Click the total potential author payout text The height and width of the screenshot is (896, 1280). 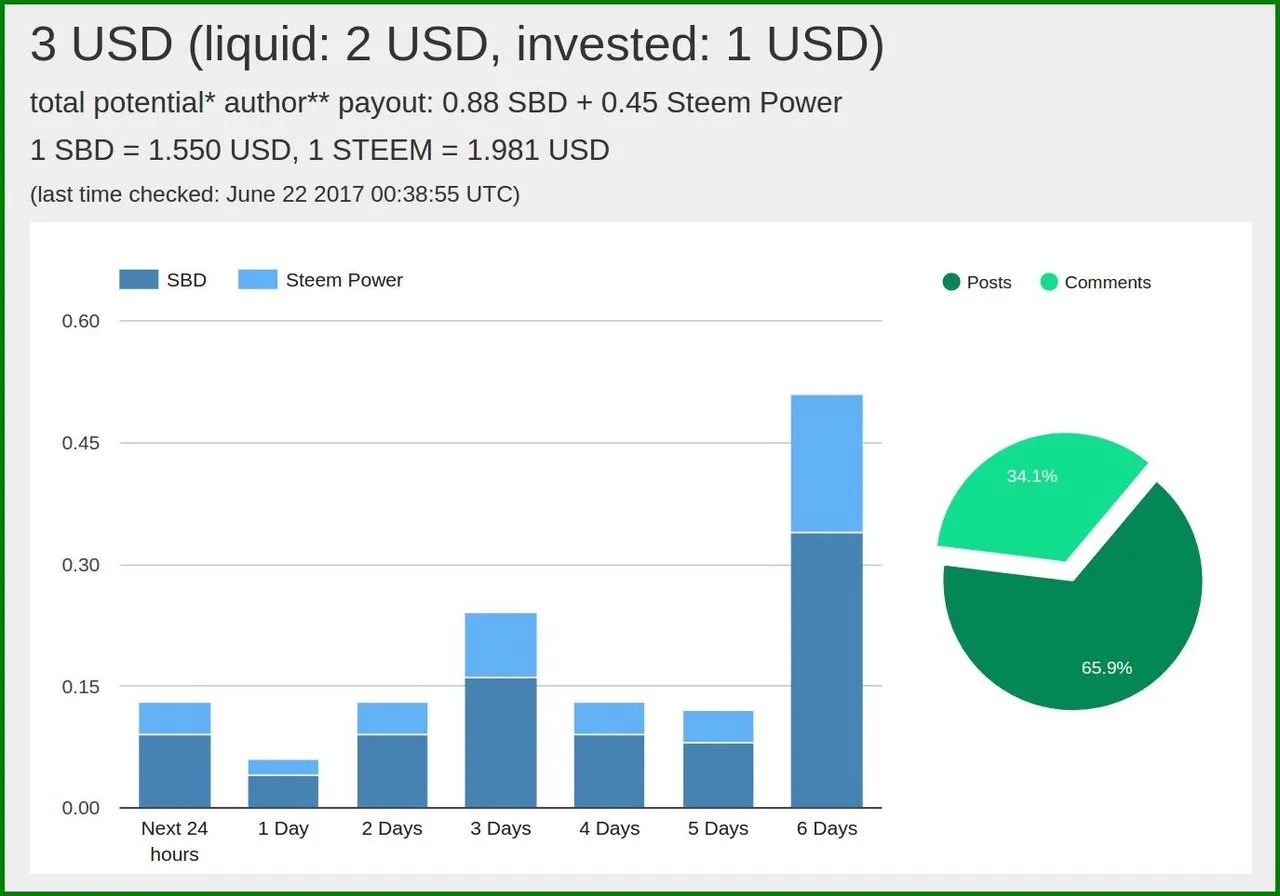point(436,103)
